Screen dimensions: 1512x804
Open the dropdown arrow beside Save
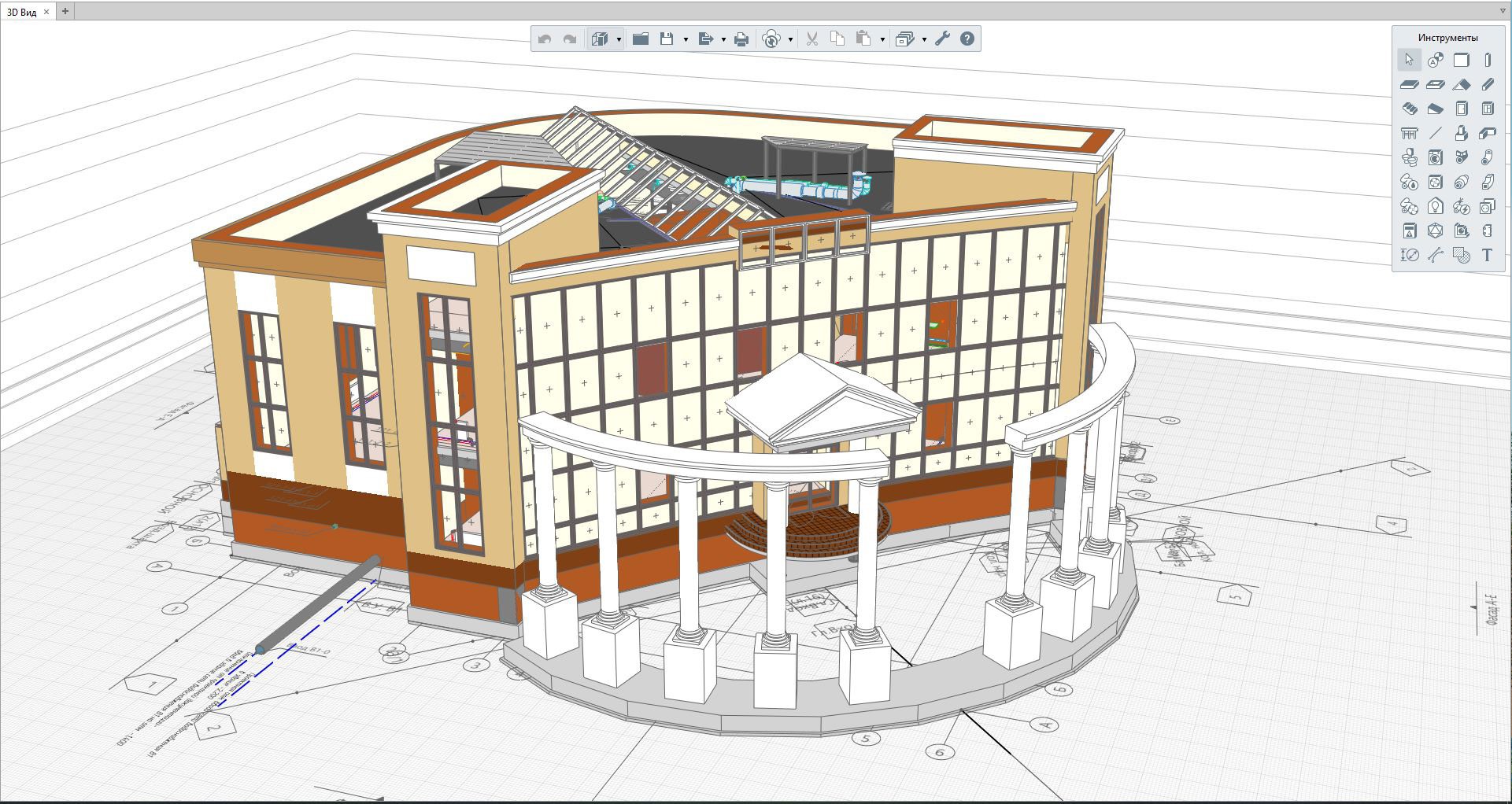click(686, 39)
